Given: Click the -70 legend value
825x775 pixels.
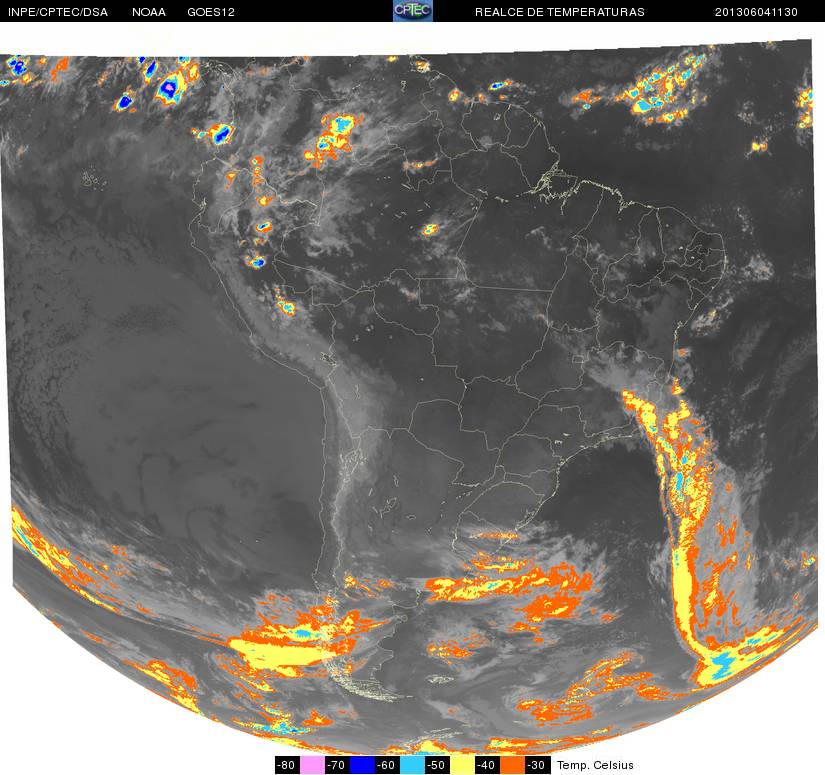Looking at the screenshot, I should (337, 765).
